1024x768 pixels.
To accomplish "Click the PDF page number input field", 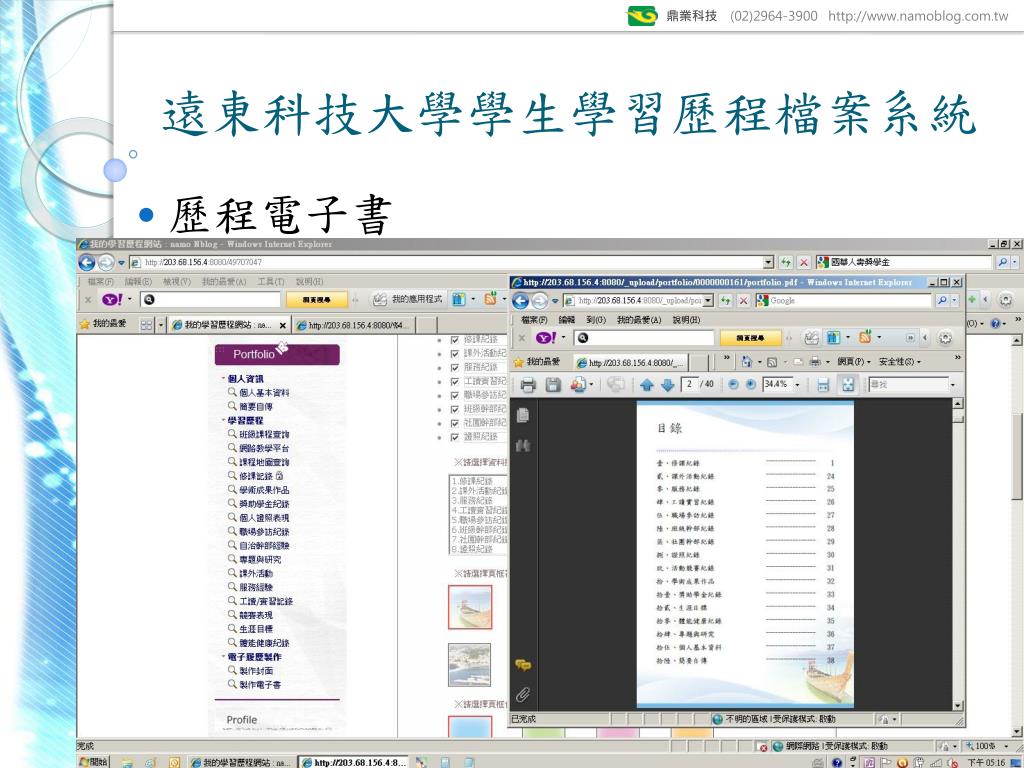I will click(x=689, y=385).
